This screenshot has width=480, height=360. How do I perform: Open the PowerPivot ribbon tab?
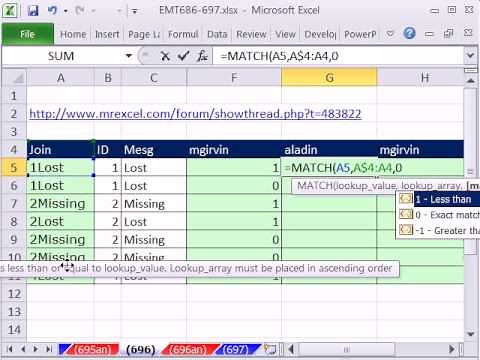pos(360,34)
